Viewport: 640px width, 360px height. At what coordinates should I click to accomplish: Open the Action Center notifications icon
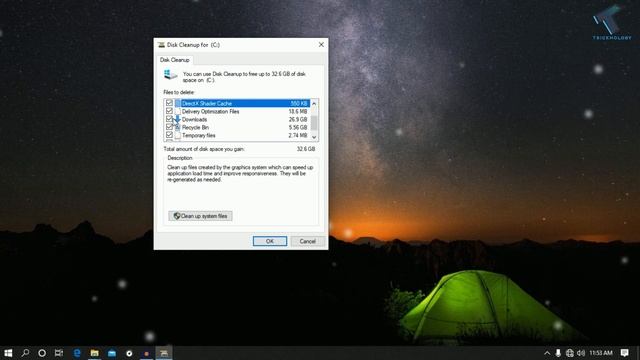[x=624, y=353]
